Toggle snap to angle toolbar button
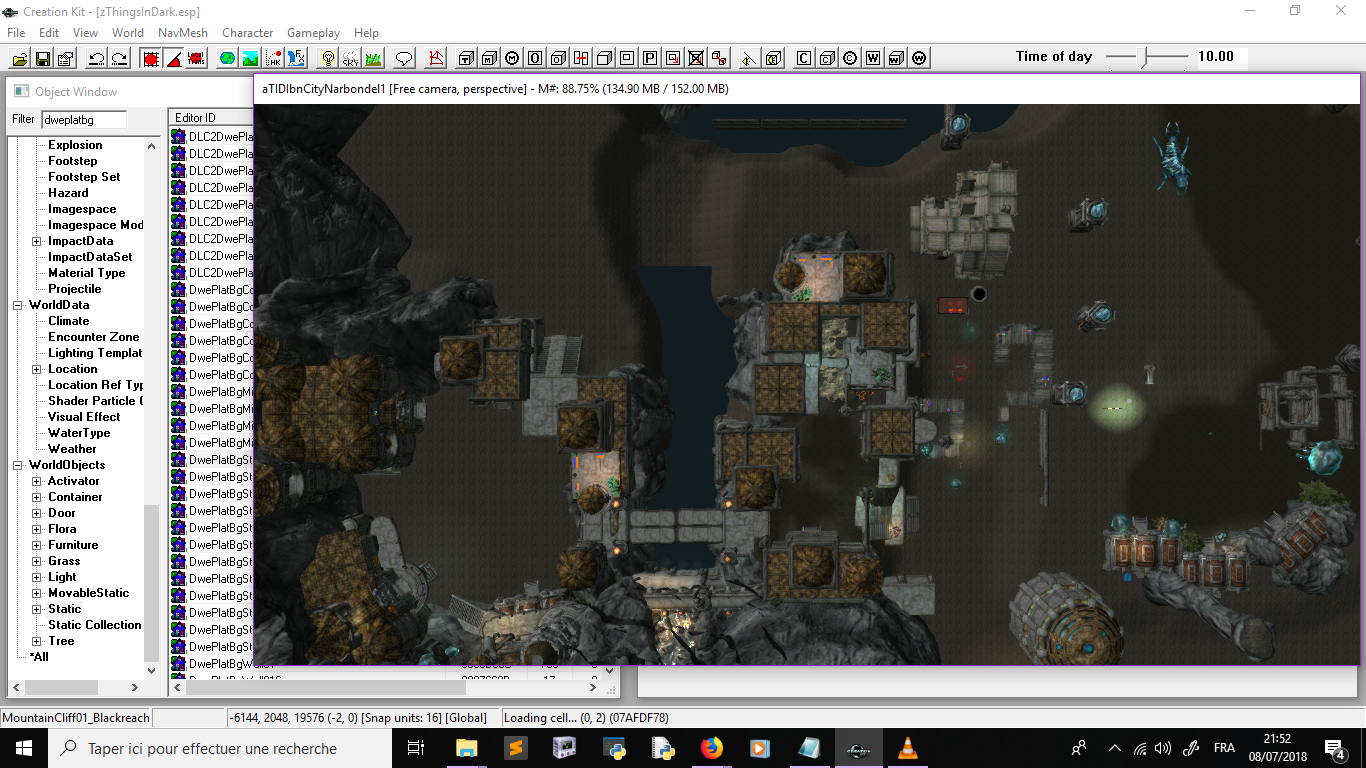Image resolution: width=1366 pixels, height=768 pixels. pos(174,58)
